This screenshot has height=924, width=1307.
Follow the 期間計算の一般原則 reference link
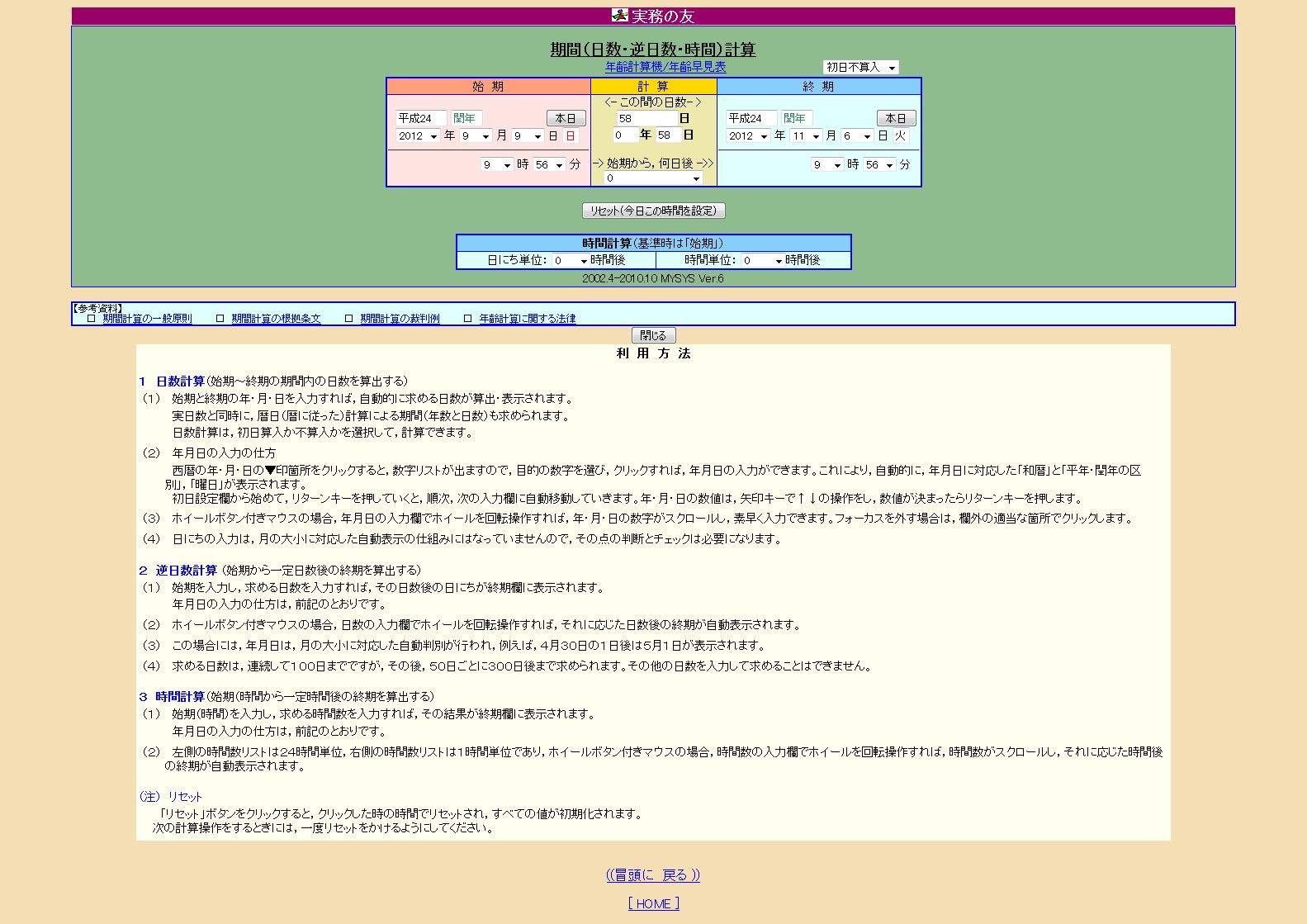147,319
